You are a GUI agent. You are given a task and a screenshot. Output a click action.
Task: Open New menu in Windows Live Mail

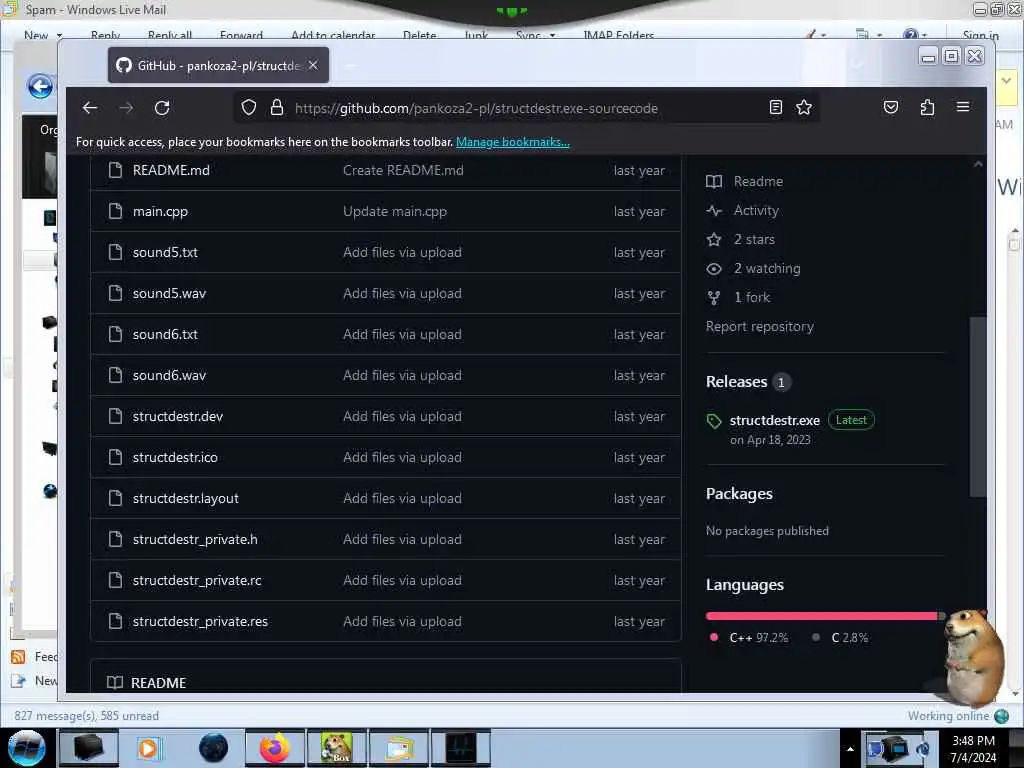43,35
